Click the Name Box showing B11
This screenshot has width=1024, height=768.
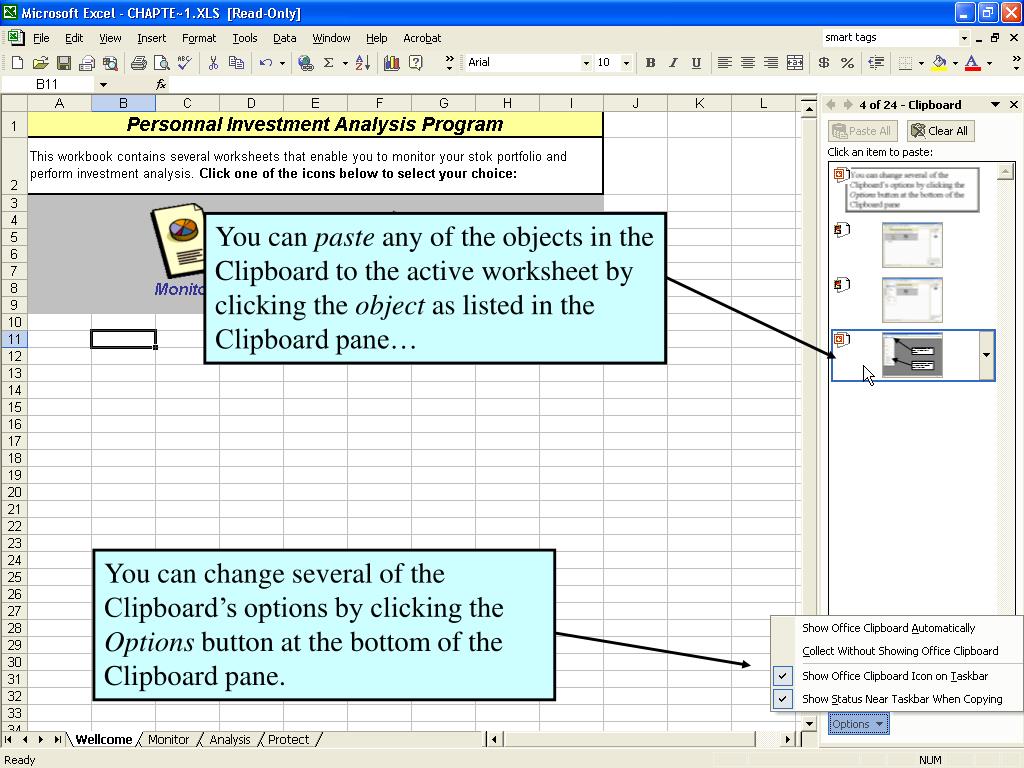click(46, 84)
